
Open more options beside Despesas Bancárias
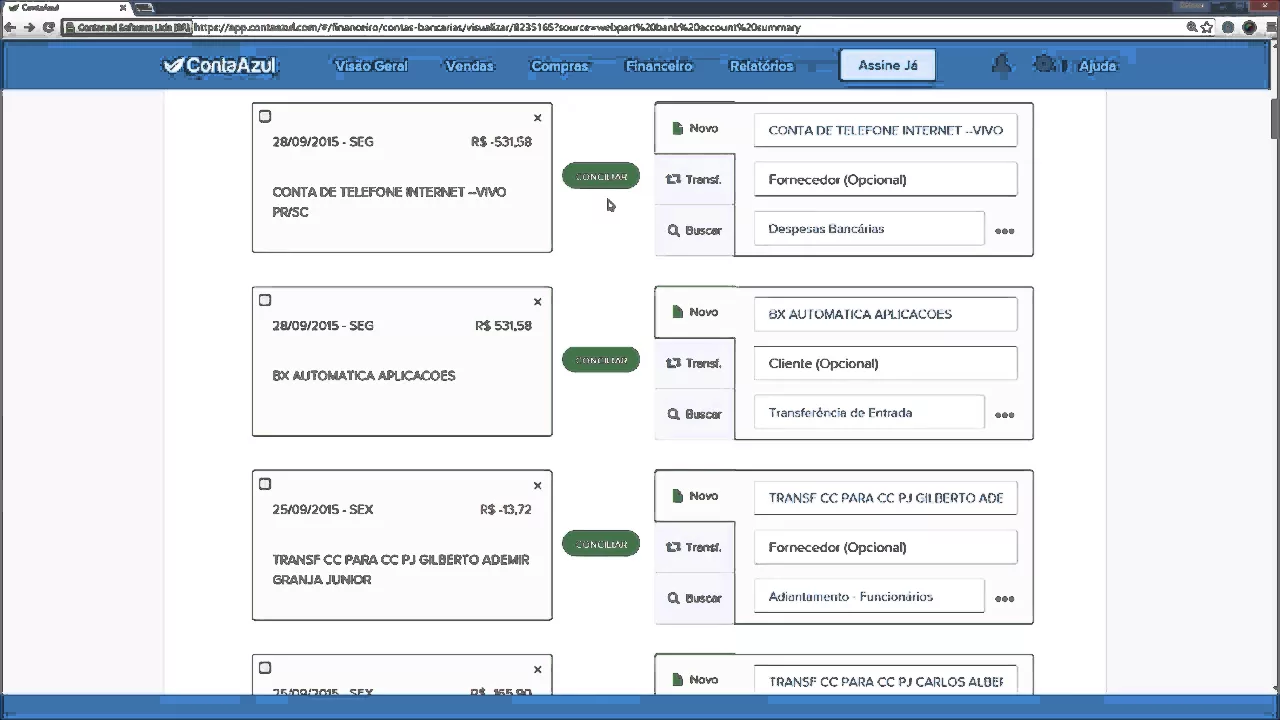click(1005, 231)
